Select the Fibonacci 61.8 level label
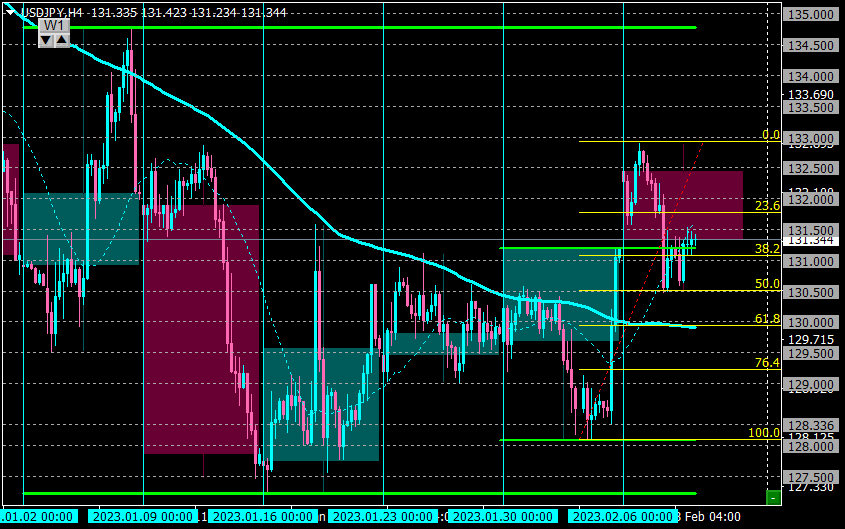The height and width of the screenshot is (529, 845). [x=767, y=319]
